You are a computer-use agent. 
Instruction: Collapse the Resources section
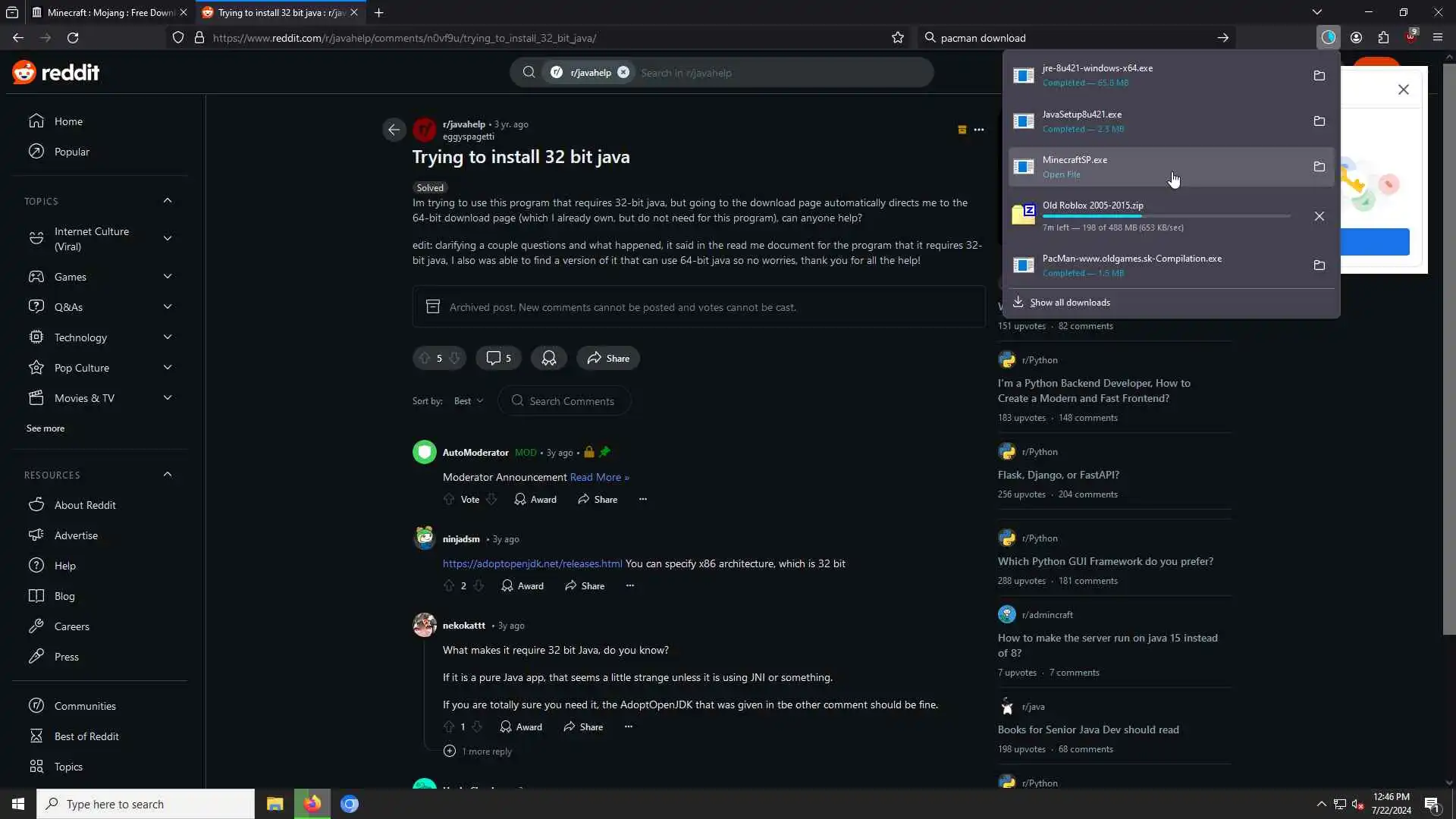coord(168,475)
